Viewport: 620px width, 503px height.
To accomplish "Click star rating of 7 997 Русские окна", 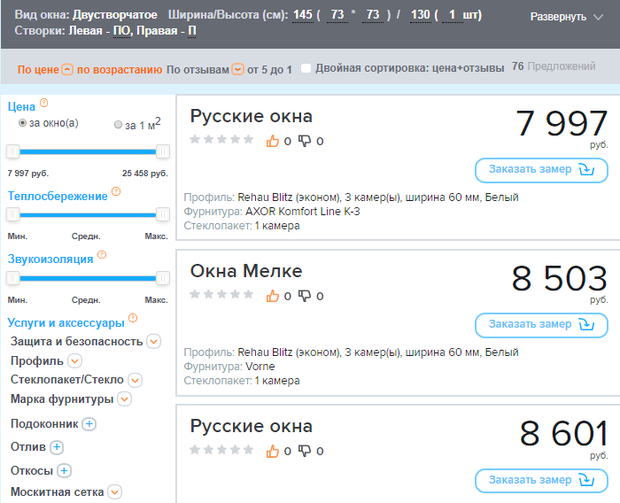I will [221, 139].
